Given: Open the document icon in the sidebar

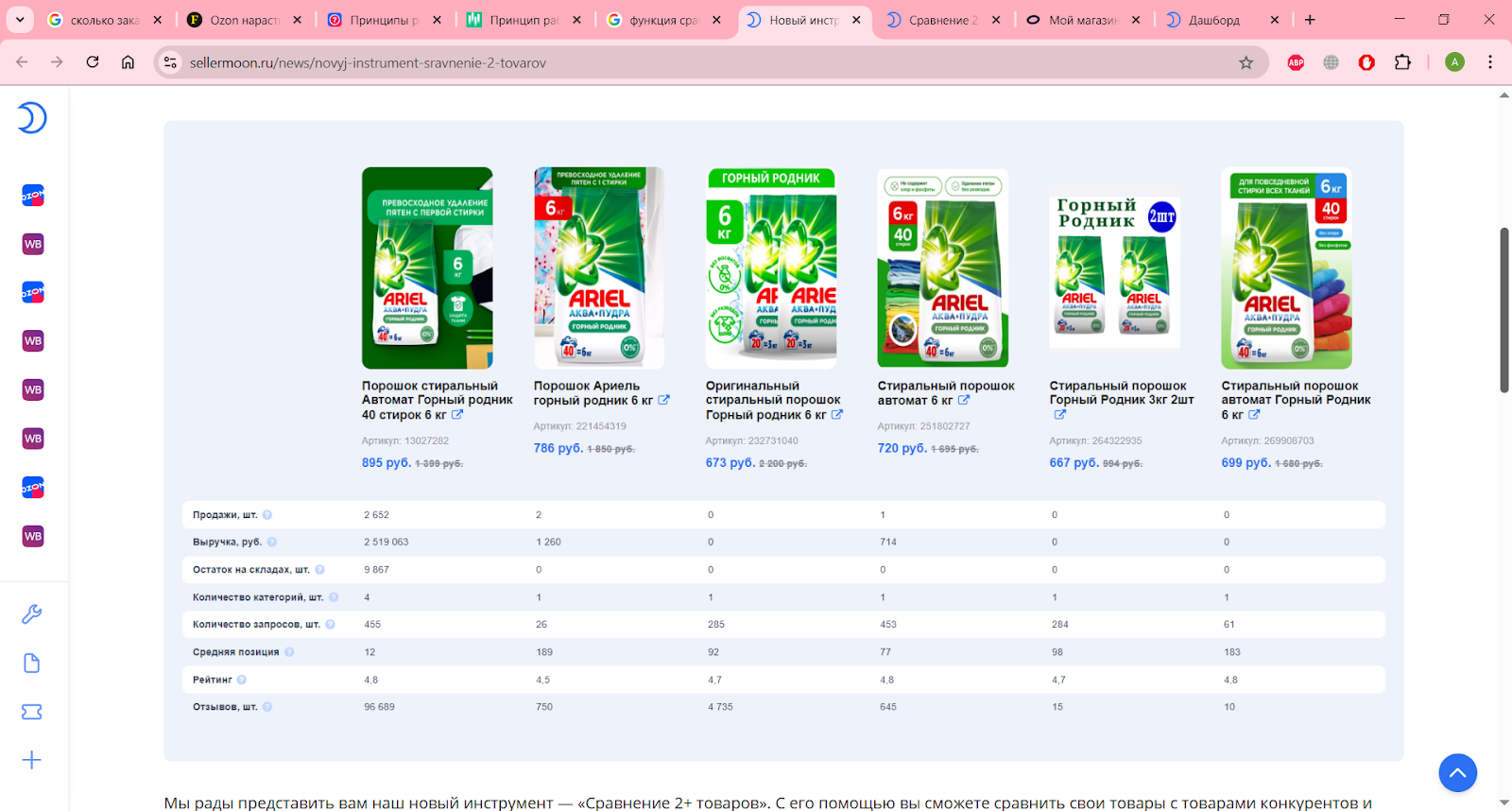Looking at the screenshot, I should tap(31, 664).
